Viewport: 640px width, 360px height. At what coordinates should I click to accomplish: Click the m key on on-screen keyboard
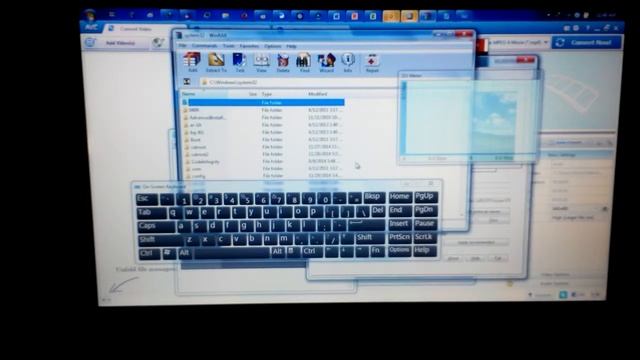tap(284, 239)
